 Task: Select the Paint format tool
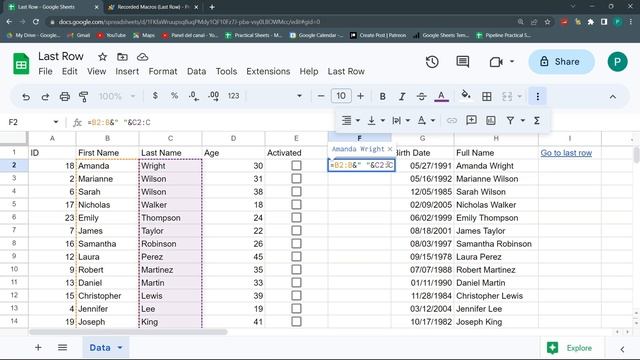(84, 97)
